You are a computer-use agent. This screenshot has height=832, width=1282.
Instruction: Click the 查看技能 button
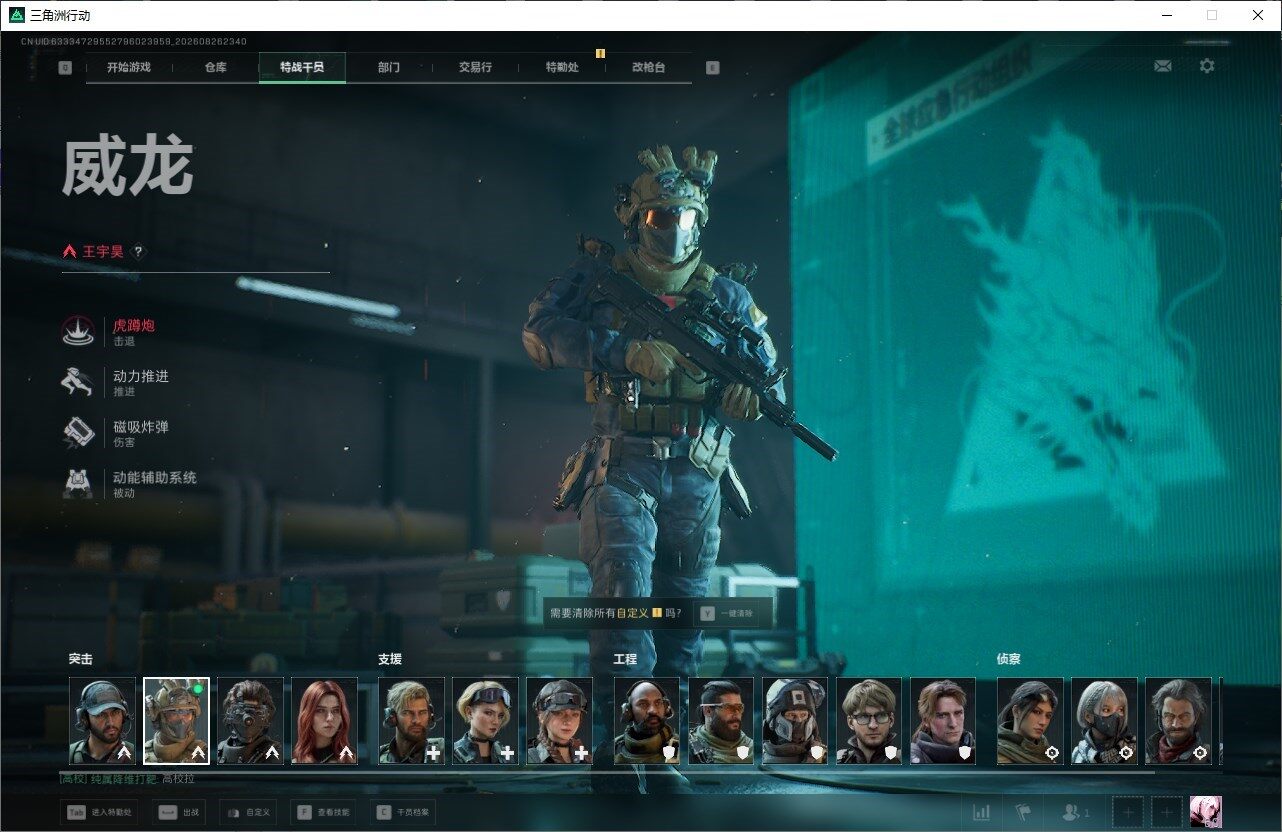pos(325,813)
